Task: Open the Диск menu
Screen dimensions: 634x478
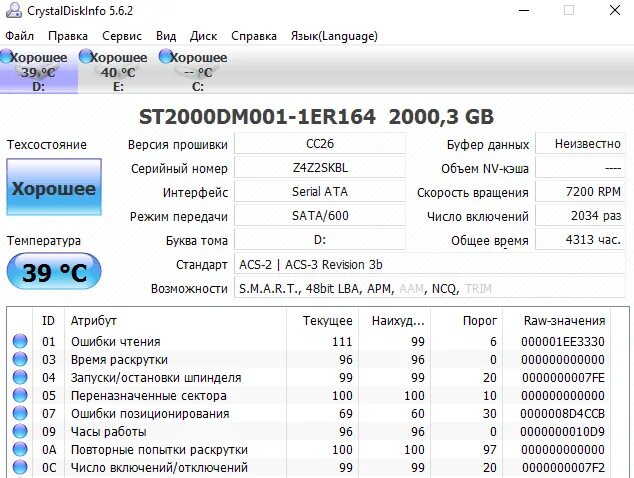Action: point(203,36)
